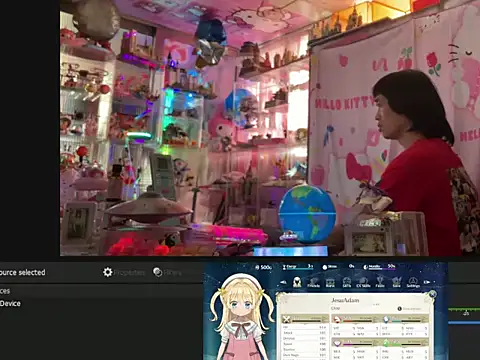
Task: Click the blue stat category icon
Action: pos(386,319)
